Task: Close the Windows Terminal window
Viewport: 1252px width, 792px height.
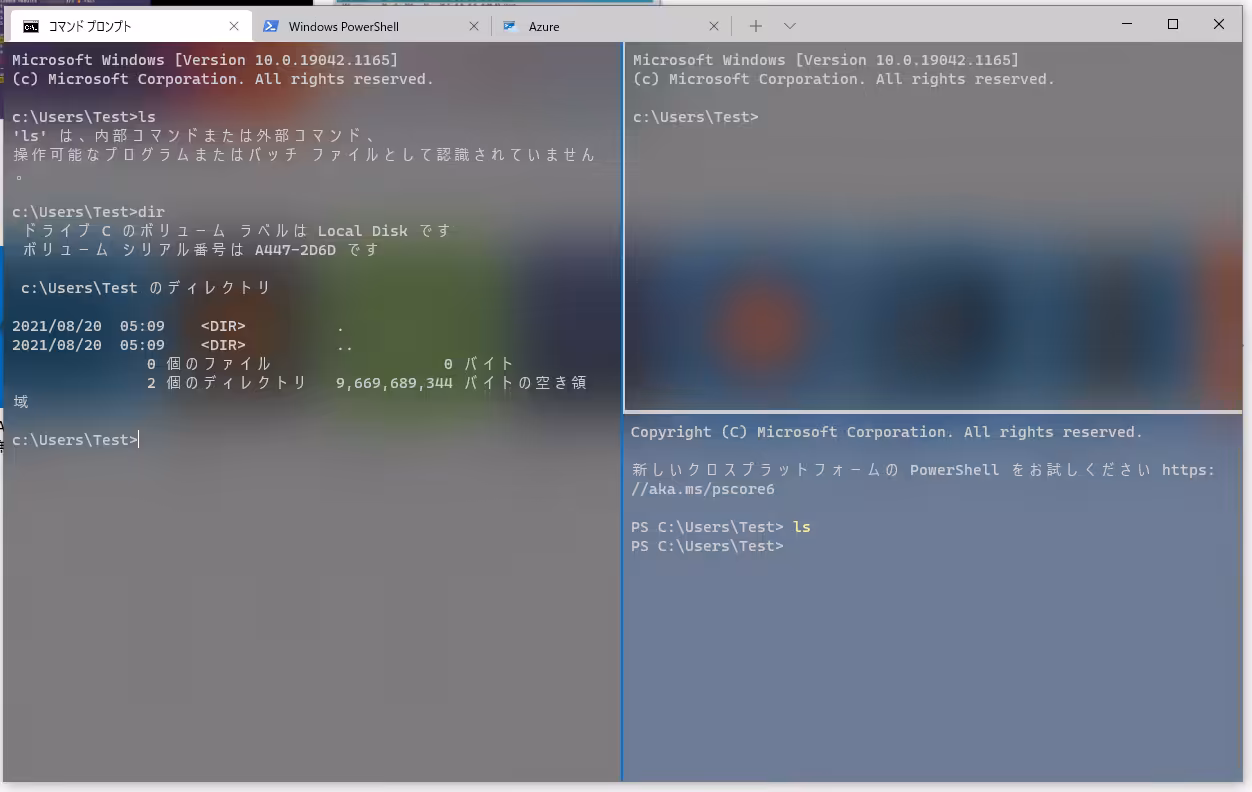Action: [1219, 25]
